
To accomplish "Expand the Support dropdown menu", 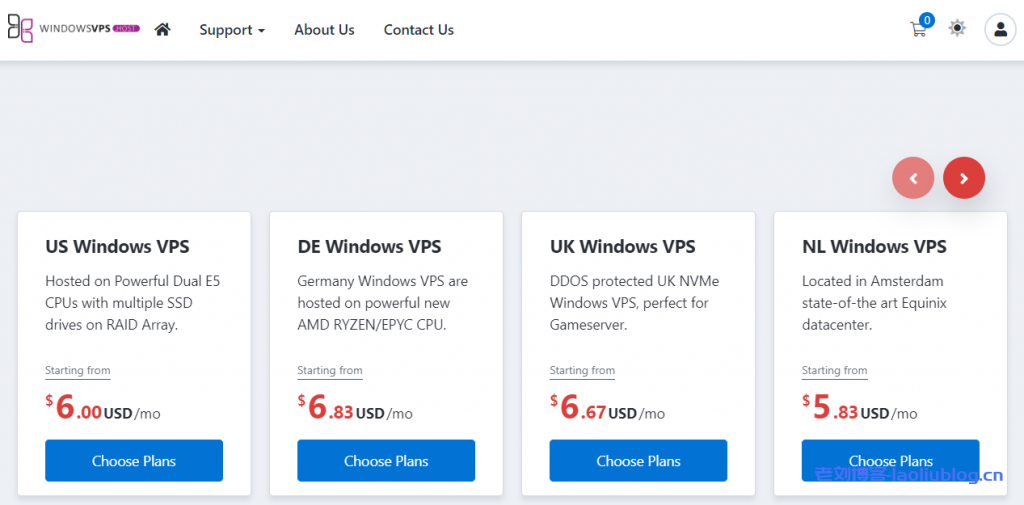I will tap(232, 30).
